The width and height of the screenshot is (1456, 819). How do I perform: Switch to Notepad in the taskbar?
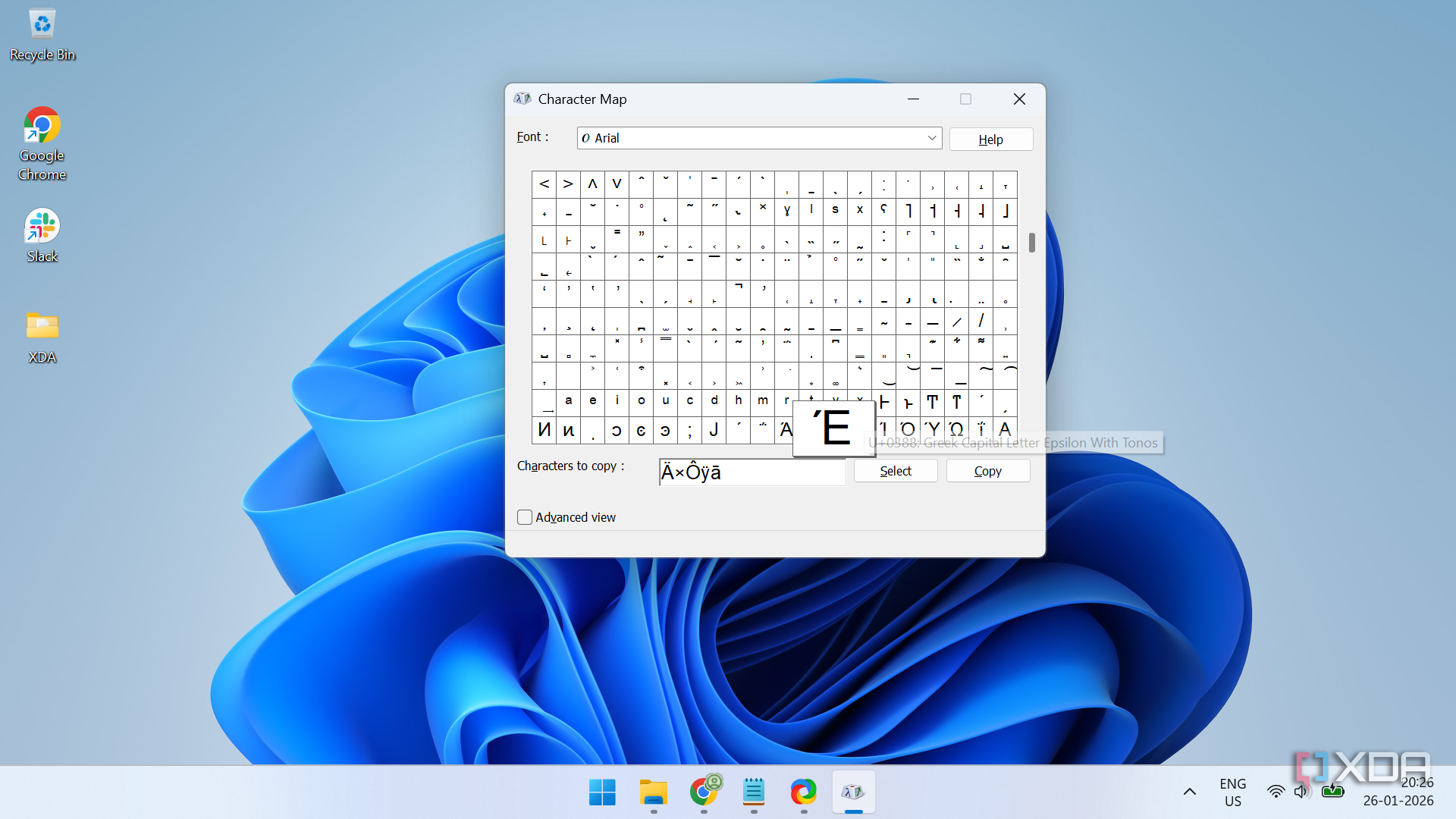(754, 792)
